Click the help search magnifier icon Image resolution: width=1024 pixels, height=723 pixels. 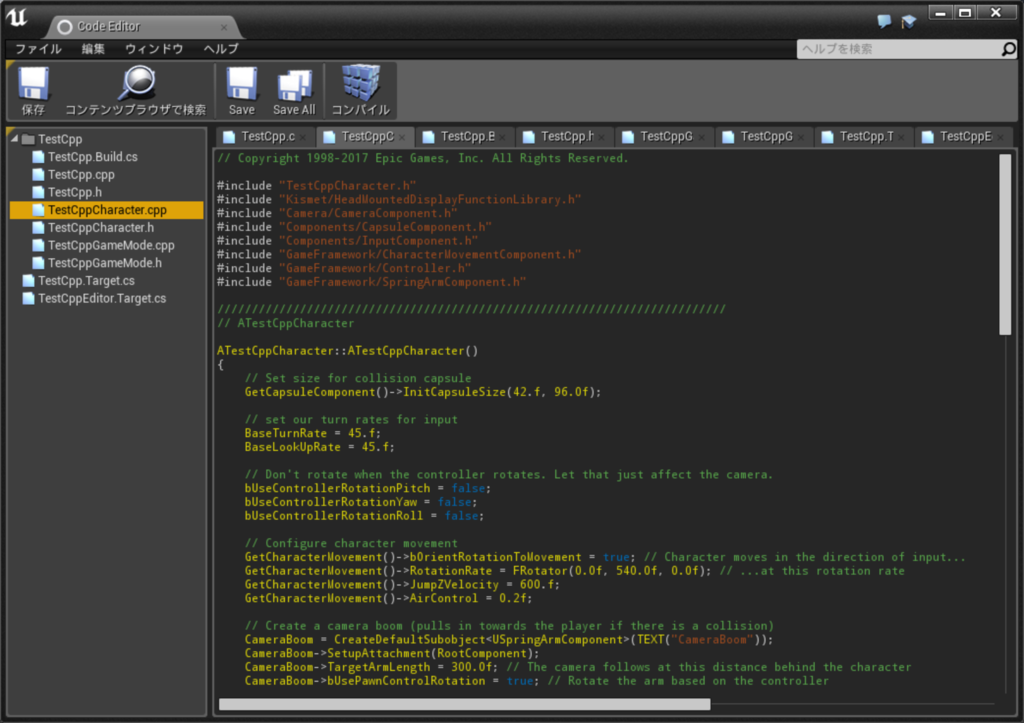point(1008,49)
